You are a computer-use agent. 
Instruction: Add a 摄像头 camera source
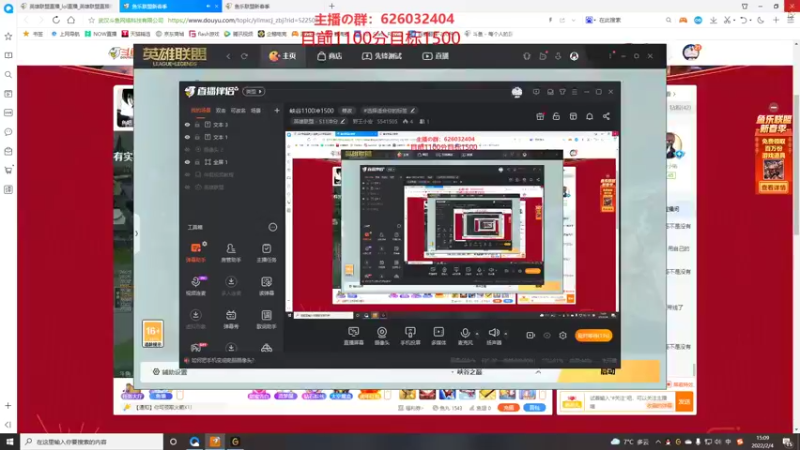382,336
